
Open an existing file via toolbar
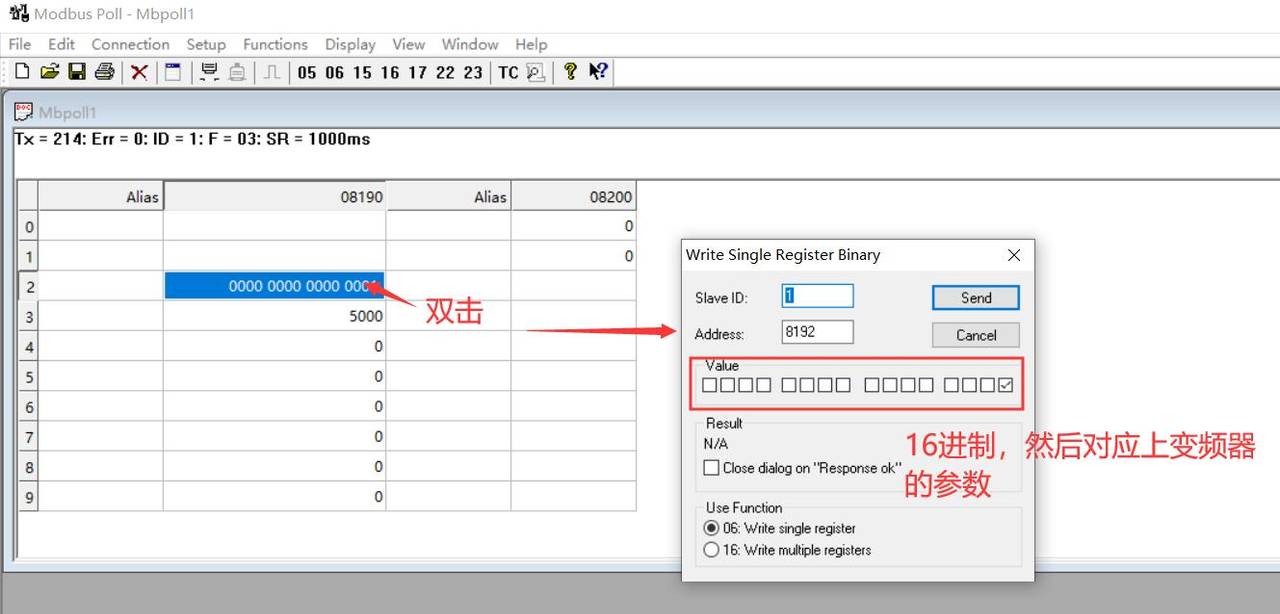click(x=48, y=71)
